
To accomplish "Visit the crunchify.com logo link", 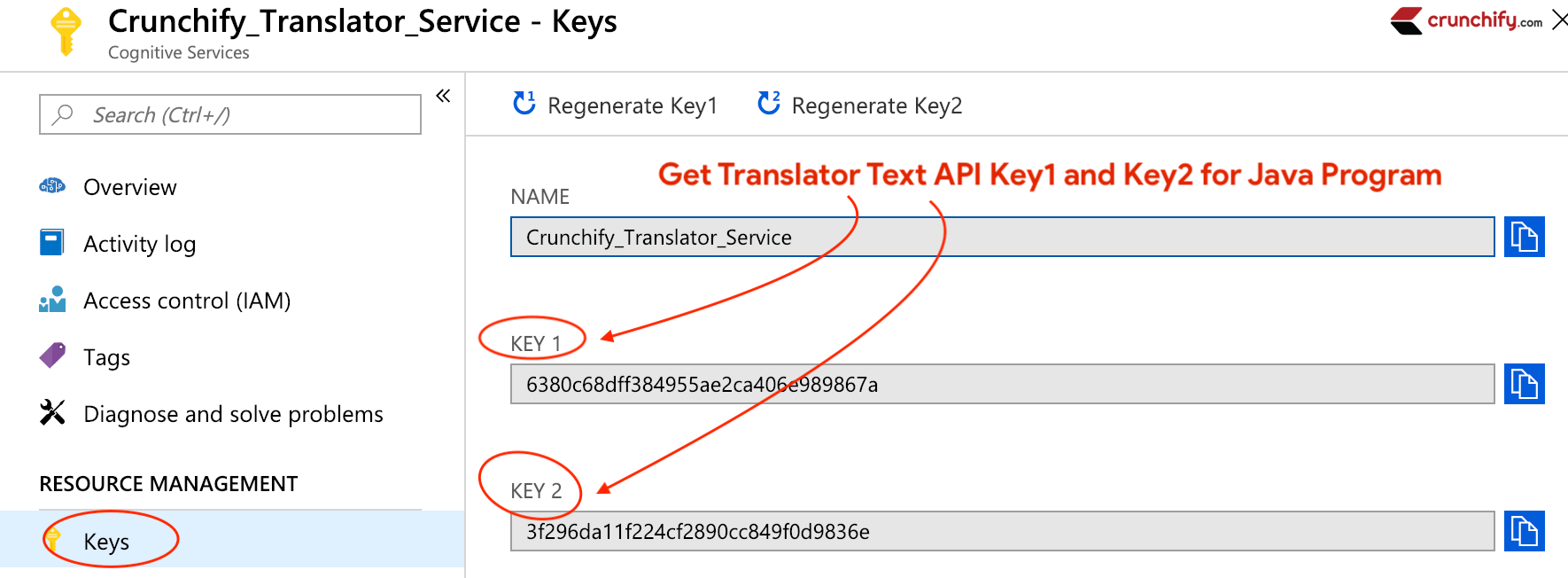I will [1471, 20].
